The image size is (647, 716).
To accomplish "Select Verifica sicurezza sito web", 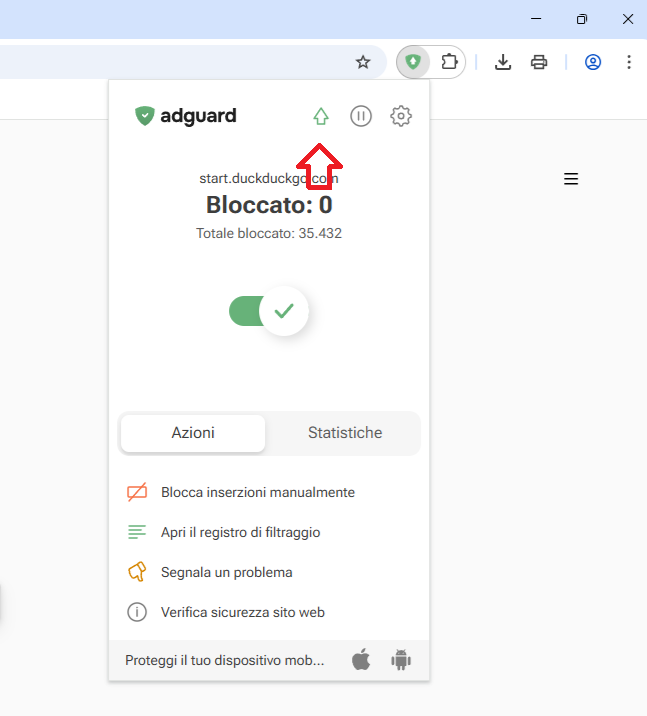I will 242,612.
